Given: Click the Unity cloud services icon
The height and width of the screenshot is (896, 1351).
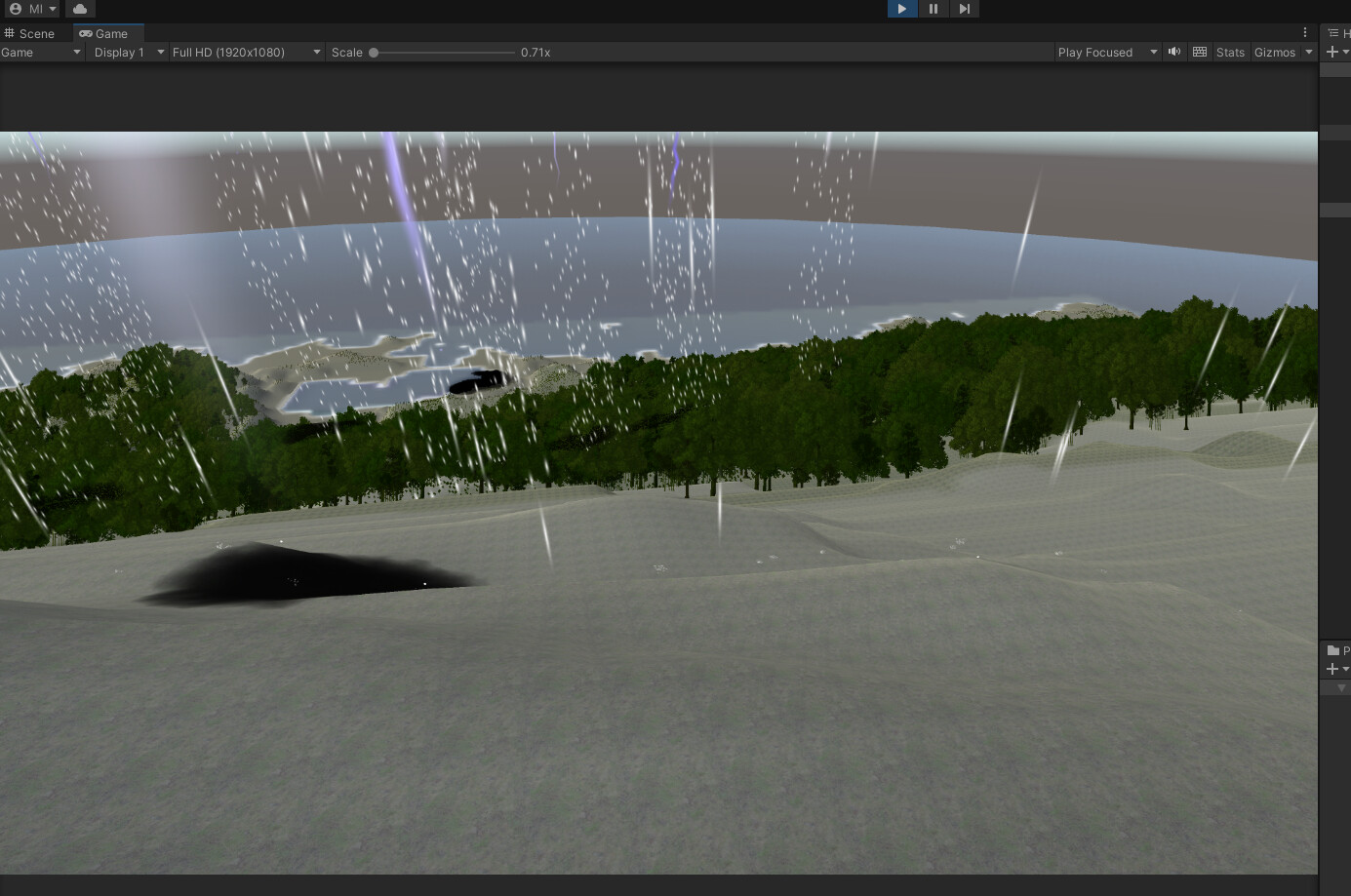Looking at the screenshot, I should 79,9.
